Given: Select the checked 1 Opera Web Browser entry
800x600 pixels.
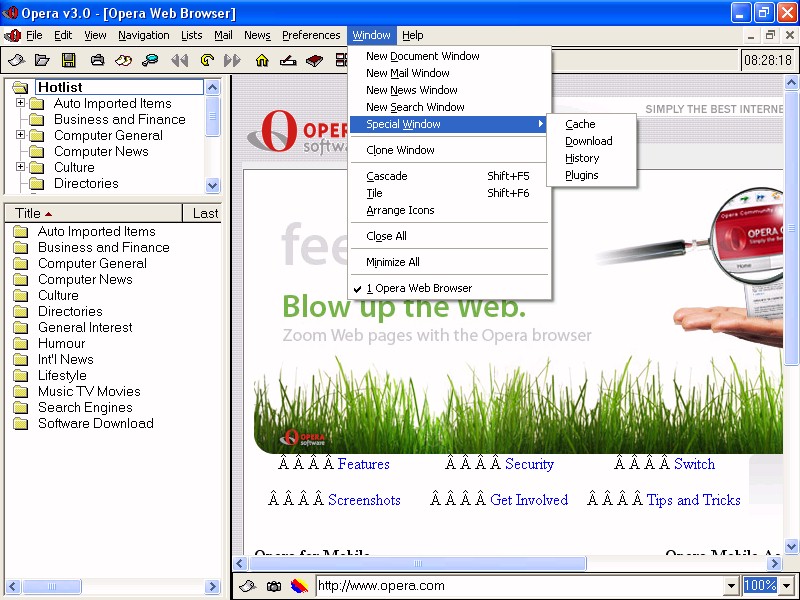Looking at the screenshot, I should 449,288.
